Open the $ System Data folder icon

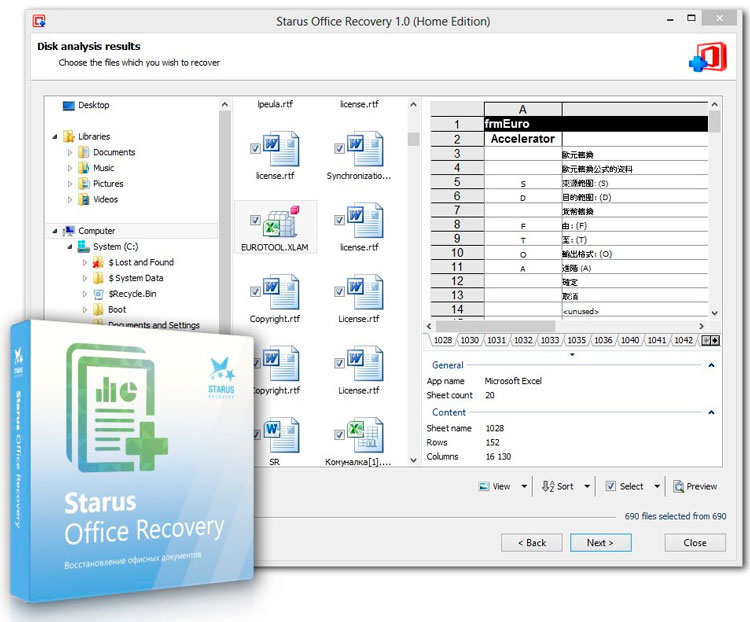99,278
